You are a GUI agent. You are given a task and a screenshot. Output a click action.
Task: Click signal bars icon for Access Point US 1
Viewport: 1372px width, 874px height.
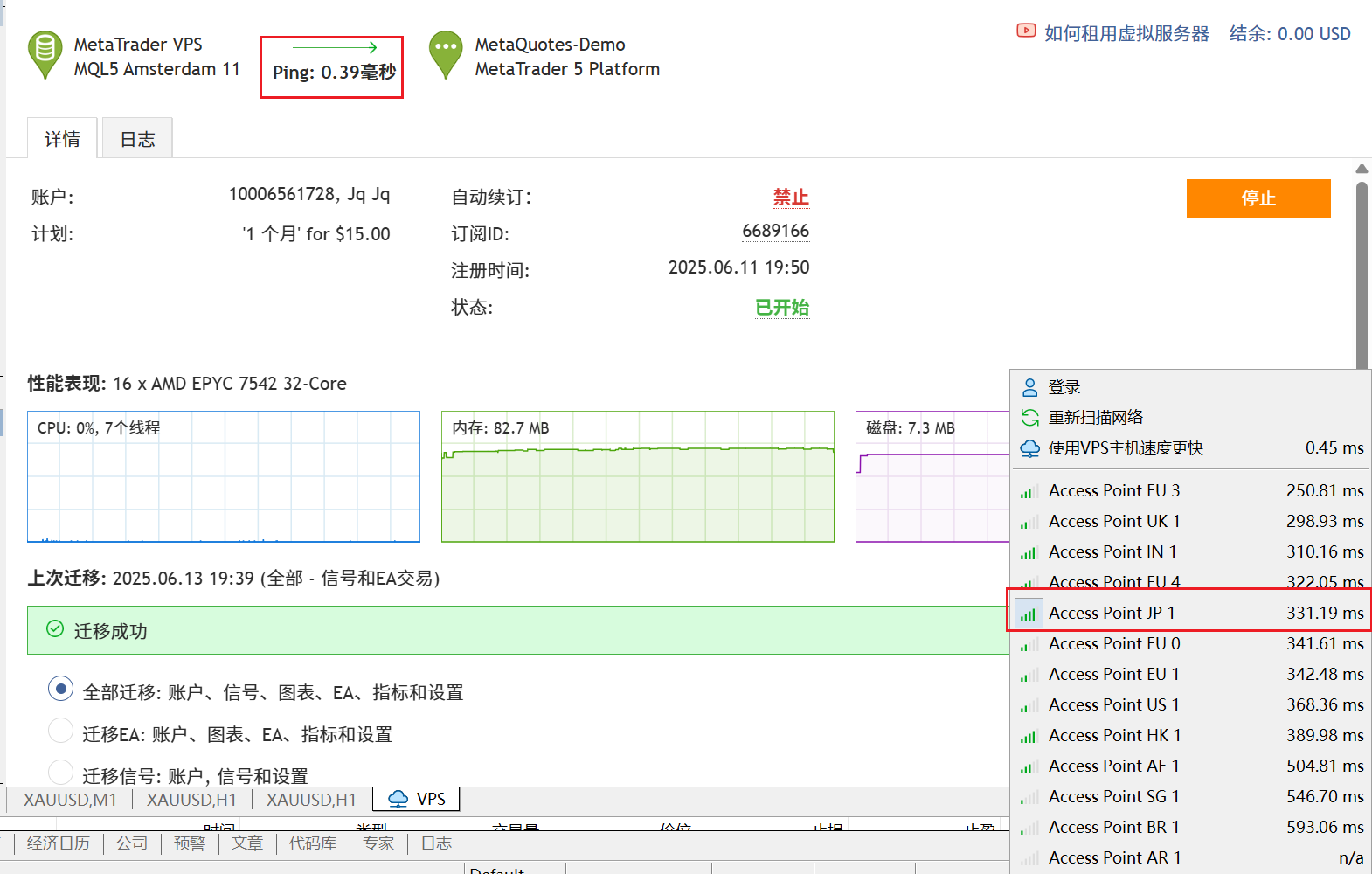tap(1029, 705)
